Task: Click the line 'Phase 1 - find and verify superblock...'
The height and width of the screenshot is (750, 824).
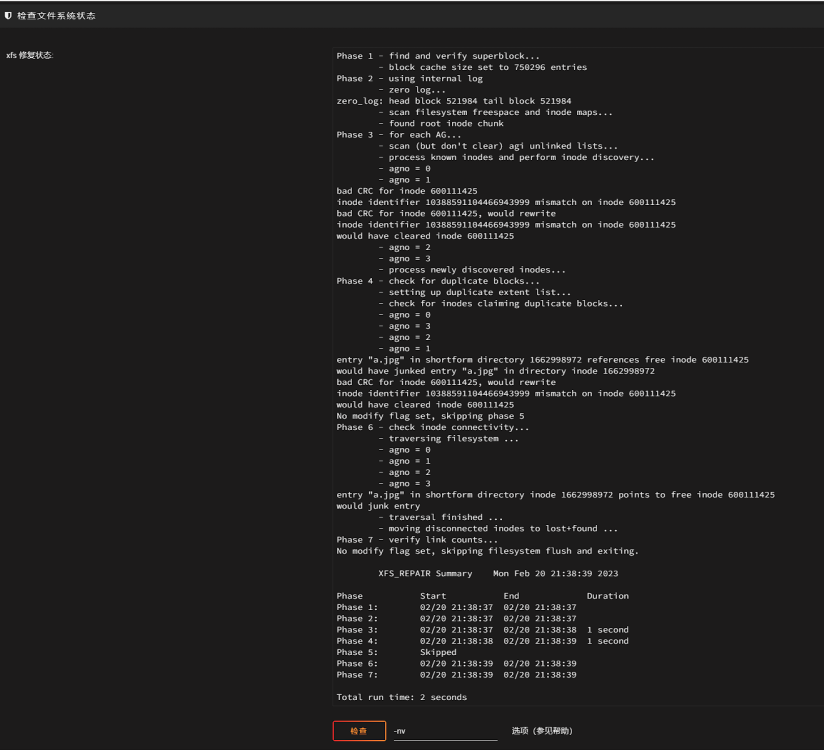Action: pos(438,56)
